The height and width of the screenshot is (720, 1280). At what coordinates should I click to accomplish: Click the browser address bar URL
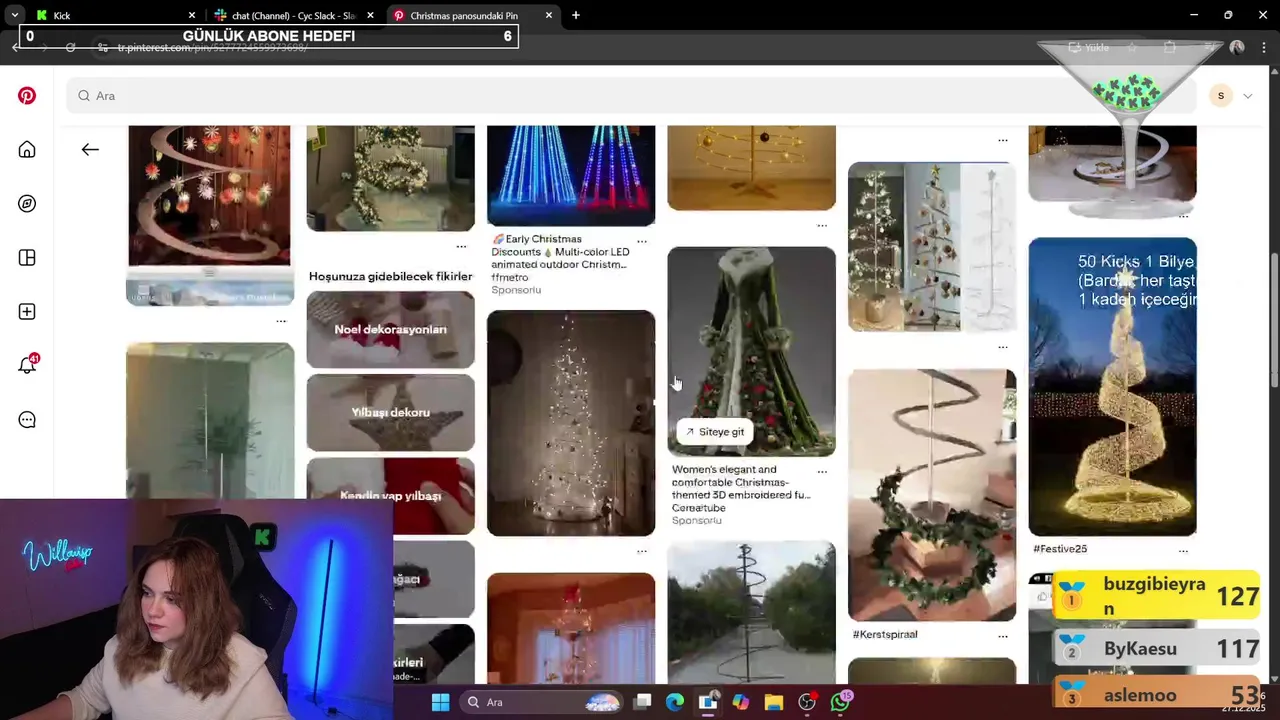(212, 47)
